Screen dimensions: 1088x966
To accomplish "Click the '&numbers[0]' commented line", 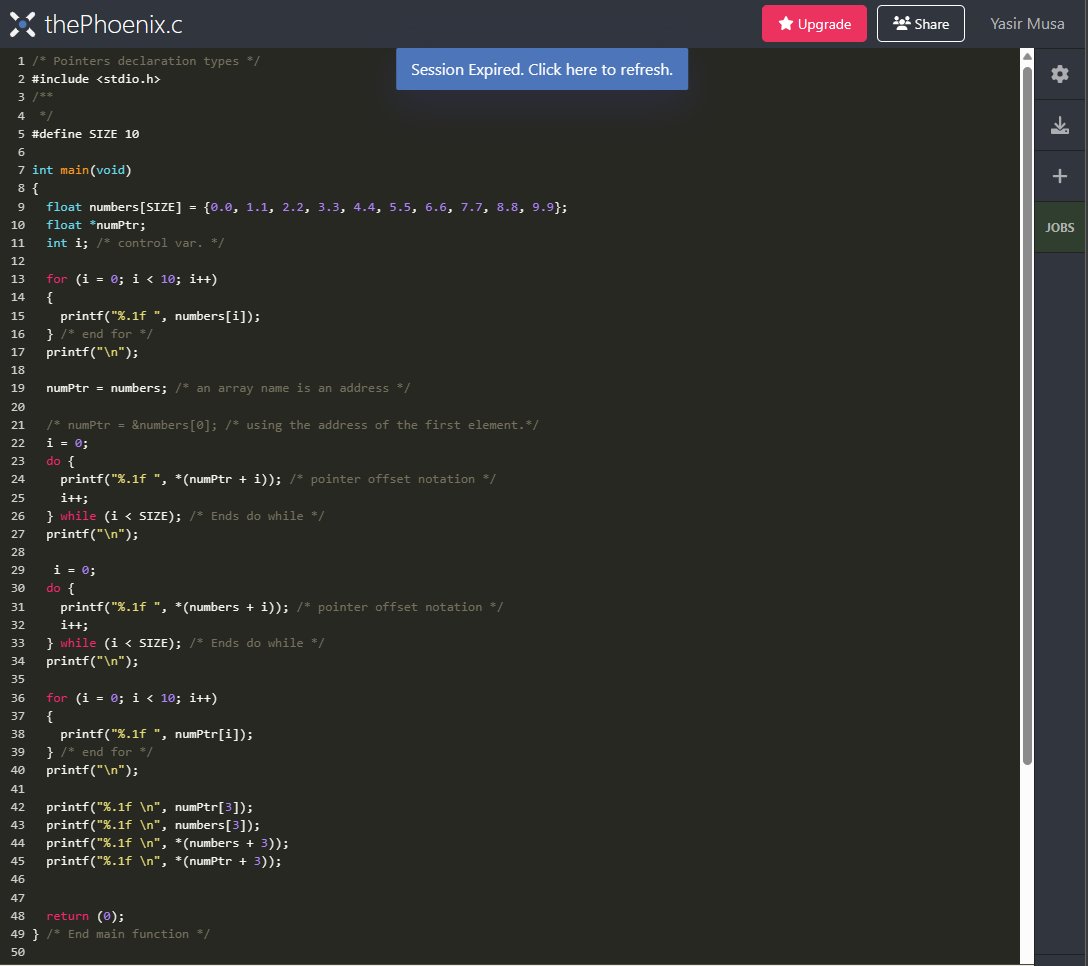I will tap(292, 425).
